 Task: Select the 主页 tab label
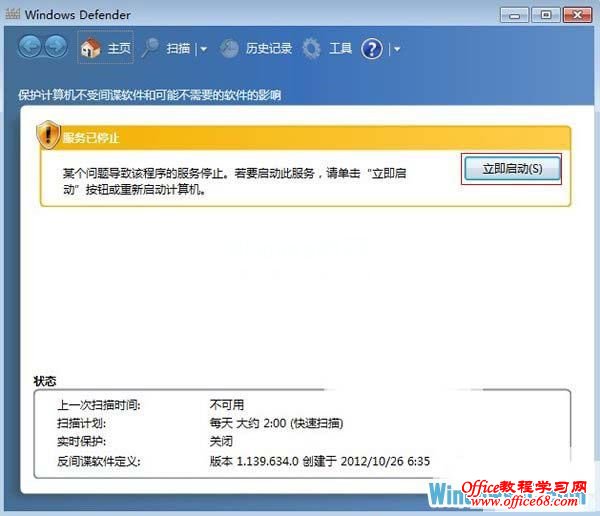click(119, 48)
